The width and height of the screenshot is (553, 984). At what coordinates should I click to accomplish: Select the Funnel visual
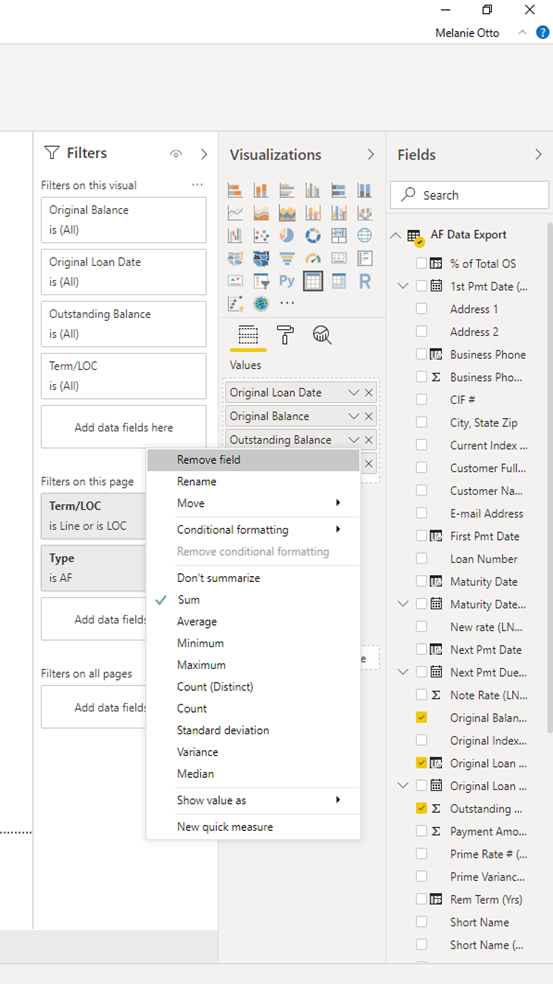click(287, 259)
